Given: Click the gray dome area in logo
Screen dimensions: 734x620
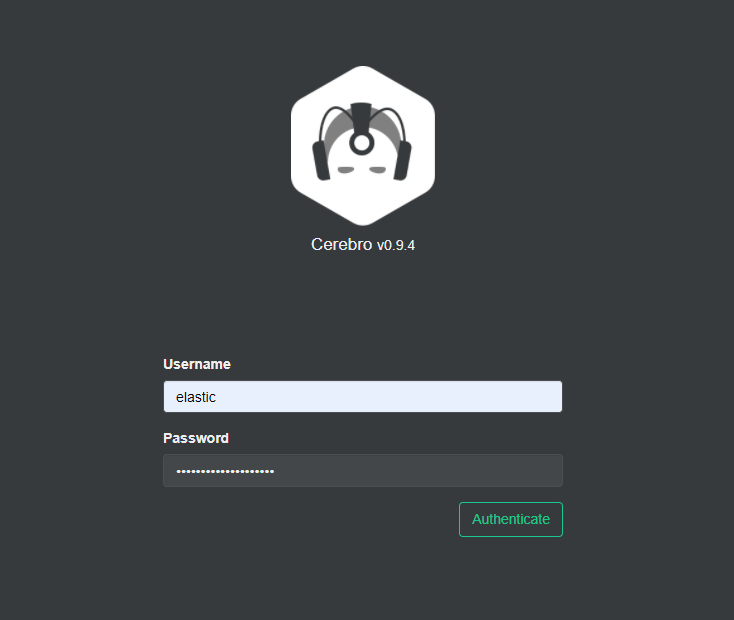Looking at the screenshot, I should click(x=337, y=133).
